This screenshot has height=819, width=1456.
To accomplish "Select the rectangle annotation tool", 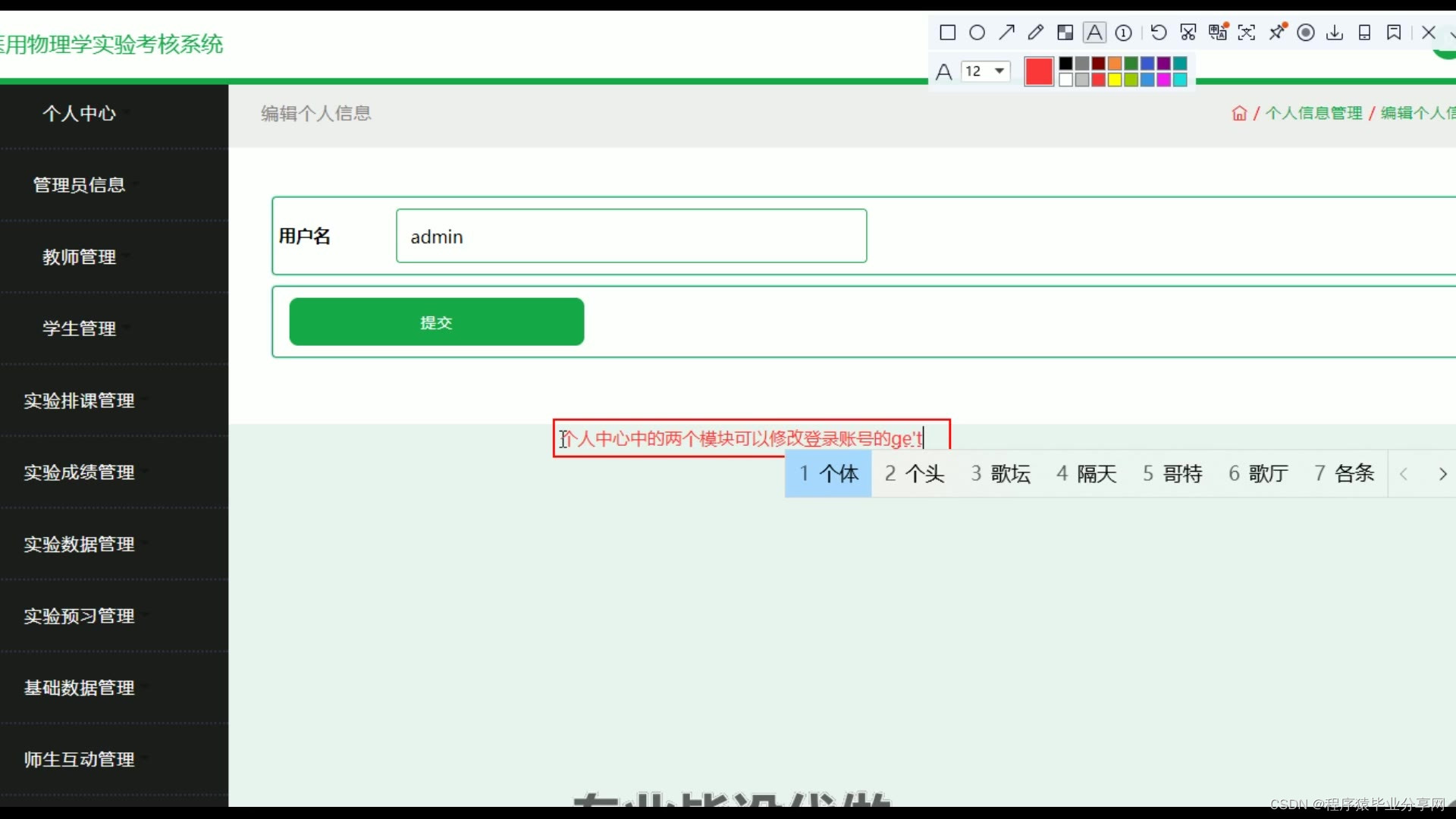I will [x=947, y=33].
